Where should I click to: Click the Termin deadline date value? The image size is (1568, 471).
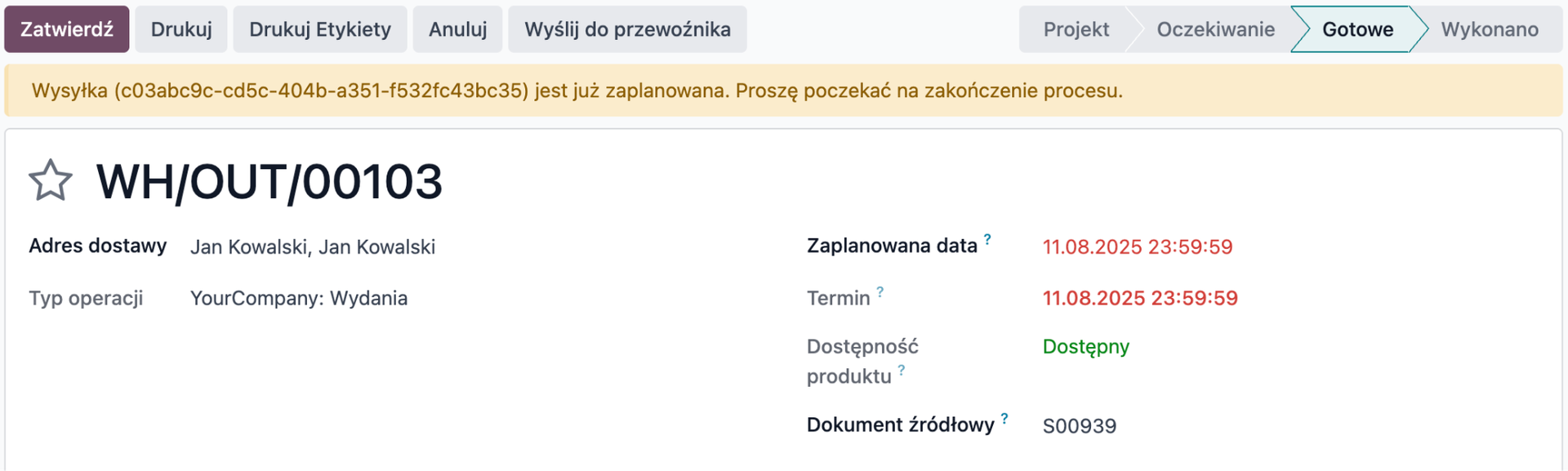pyautogui.click(x=1139, y=299)
